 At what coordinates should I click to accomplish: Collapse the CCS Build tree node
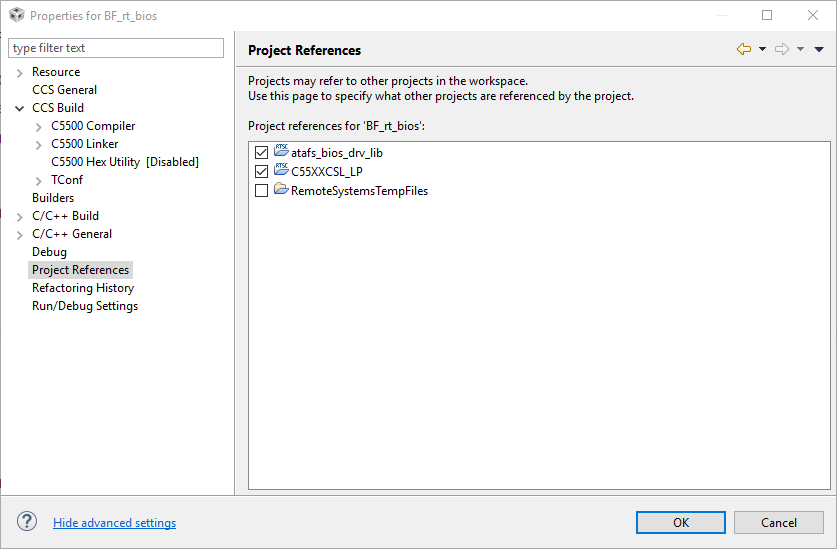[x=20, y=108]
